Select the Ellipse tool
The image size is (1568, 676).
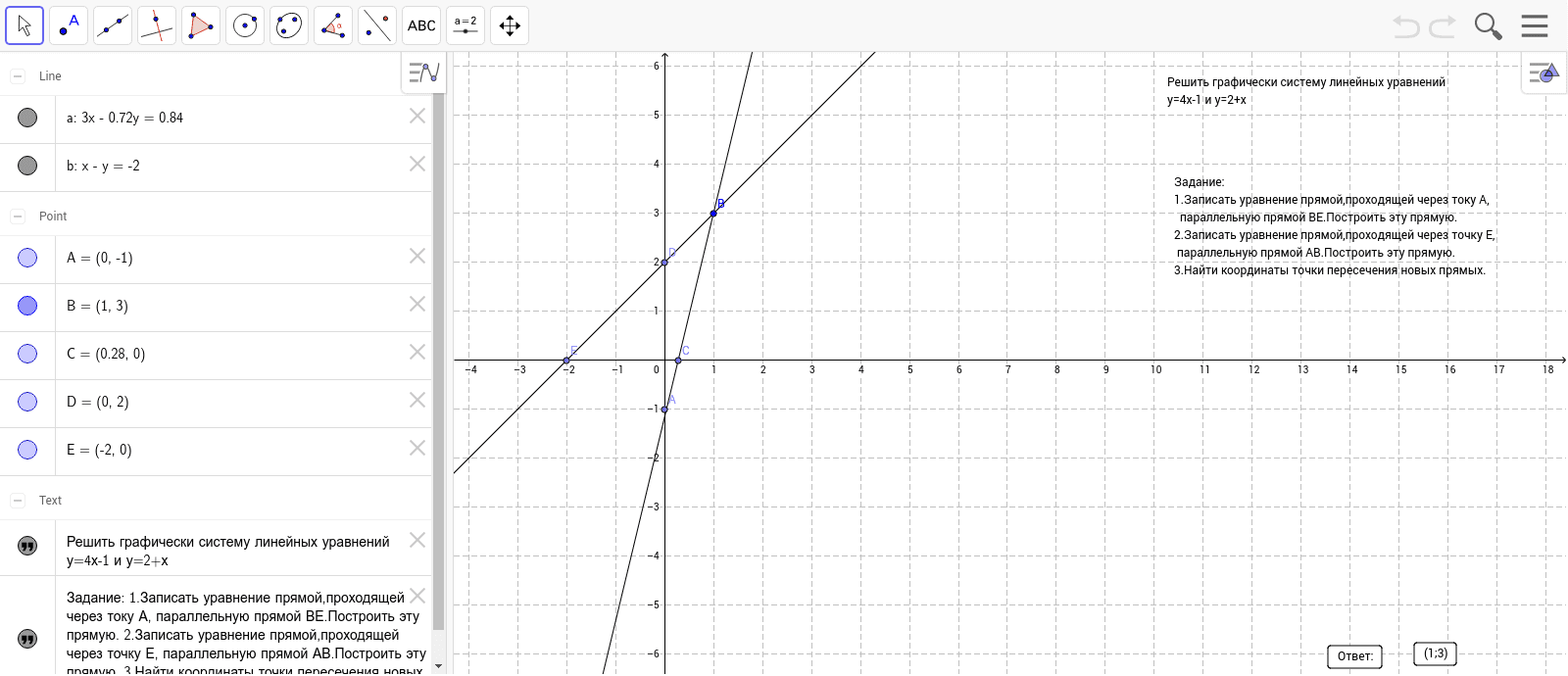pyautogui.click(x=289, y=25)
